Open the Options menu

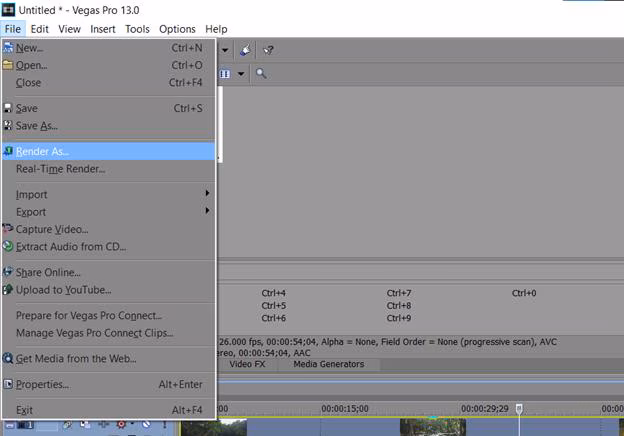[x=177, y=29]
